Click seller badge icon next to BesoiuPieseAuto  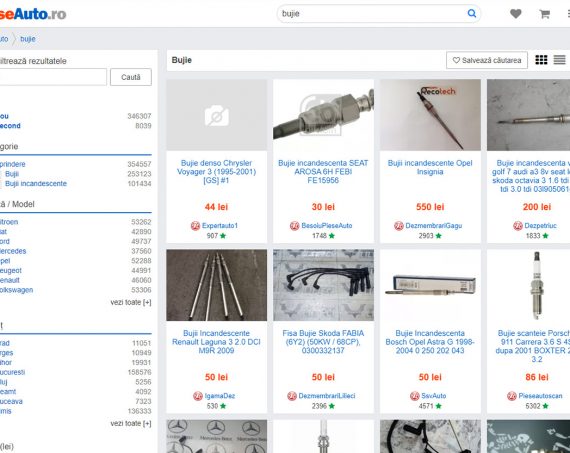coord(294,226)
